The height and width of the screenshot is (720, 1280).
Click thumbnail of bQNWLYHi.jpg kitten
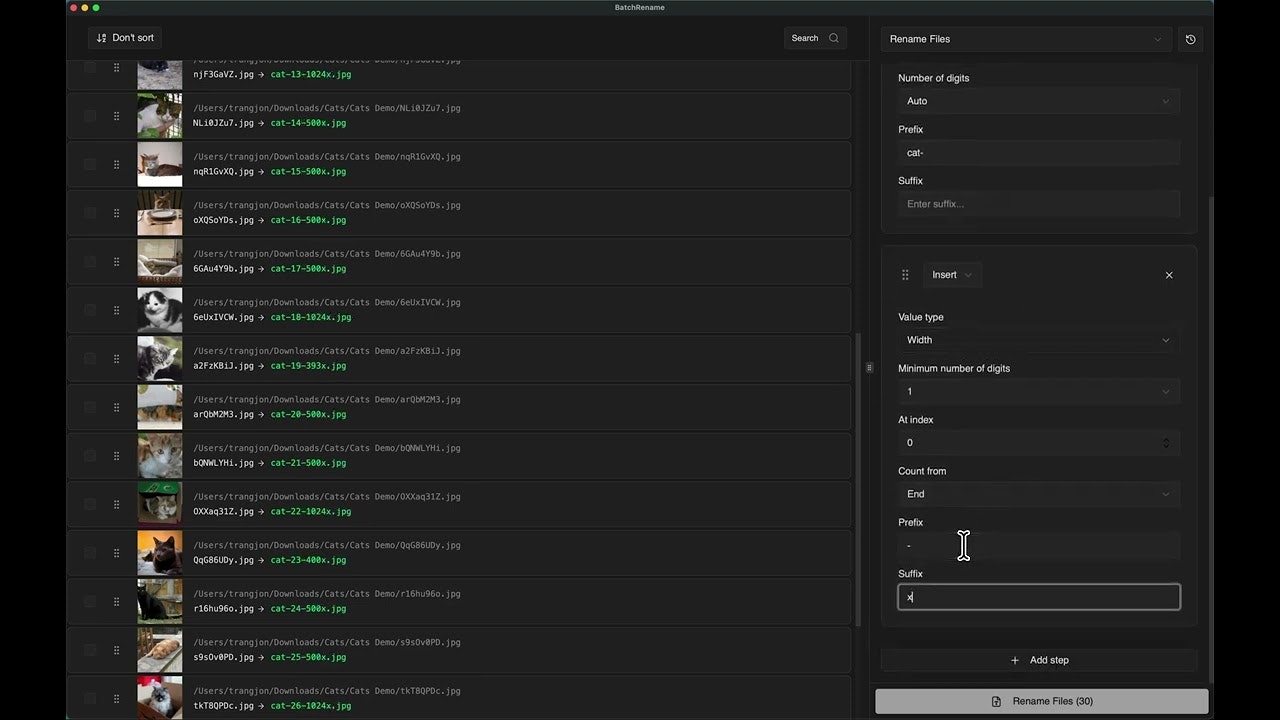point(160,456)
